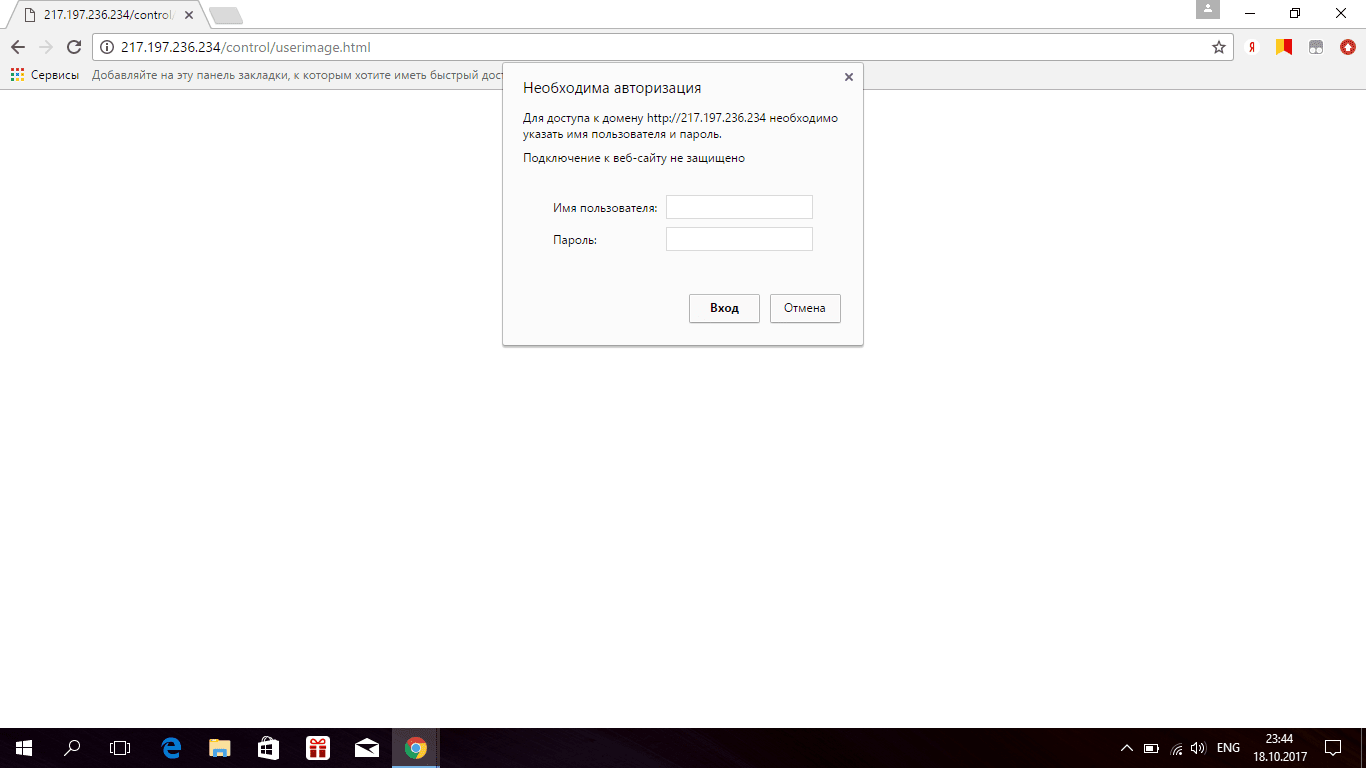This screenshot has height=768, width=1366.
Task: Dismiss the authorization dialog with the X
Action: 848,77
